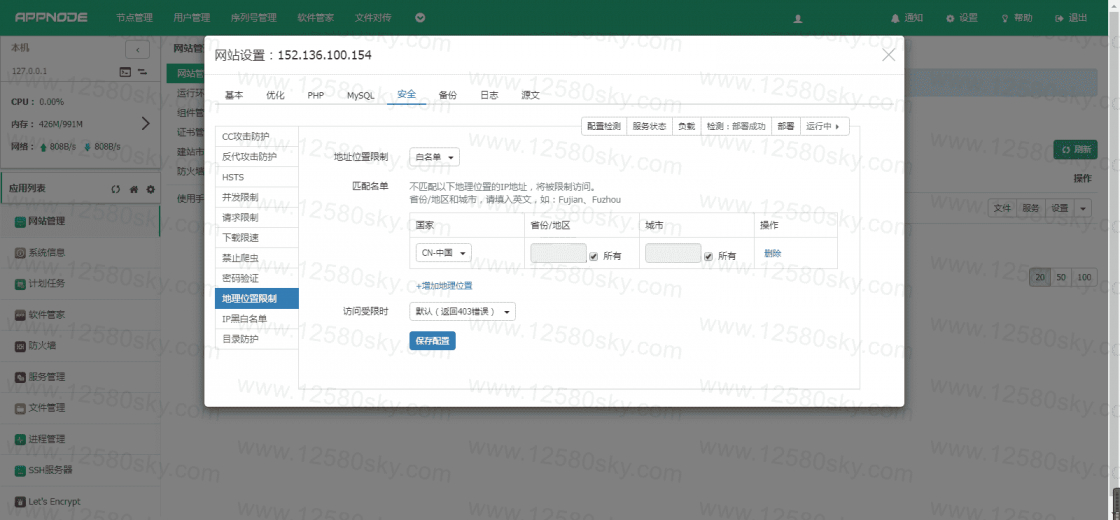Toggle the 所有 checkbox for 省份/地区

coord(593,256)
